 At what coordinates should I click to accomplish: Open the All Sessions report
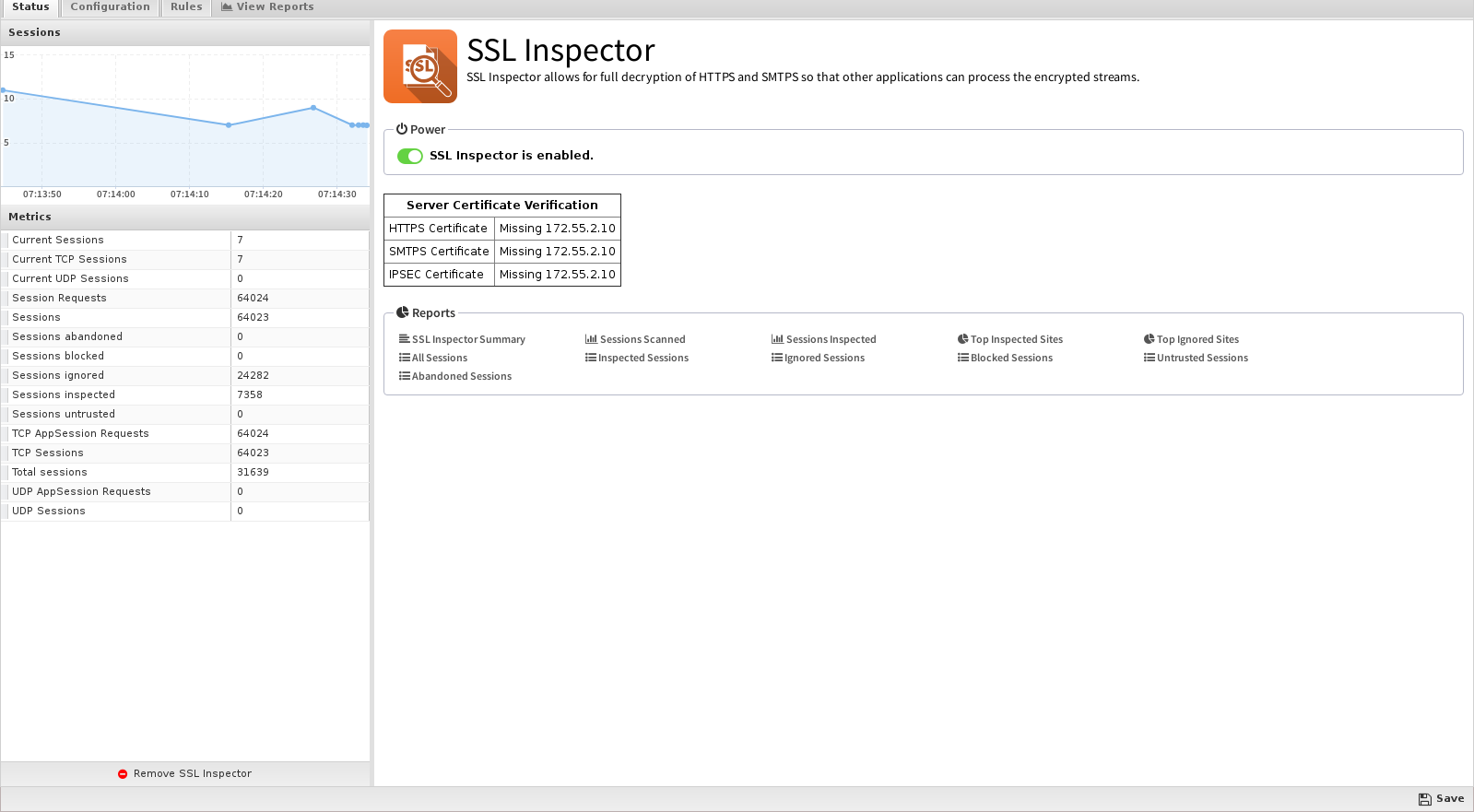pyautogui.click(x=433, y=358)
